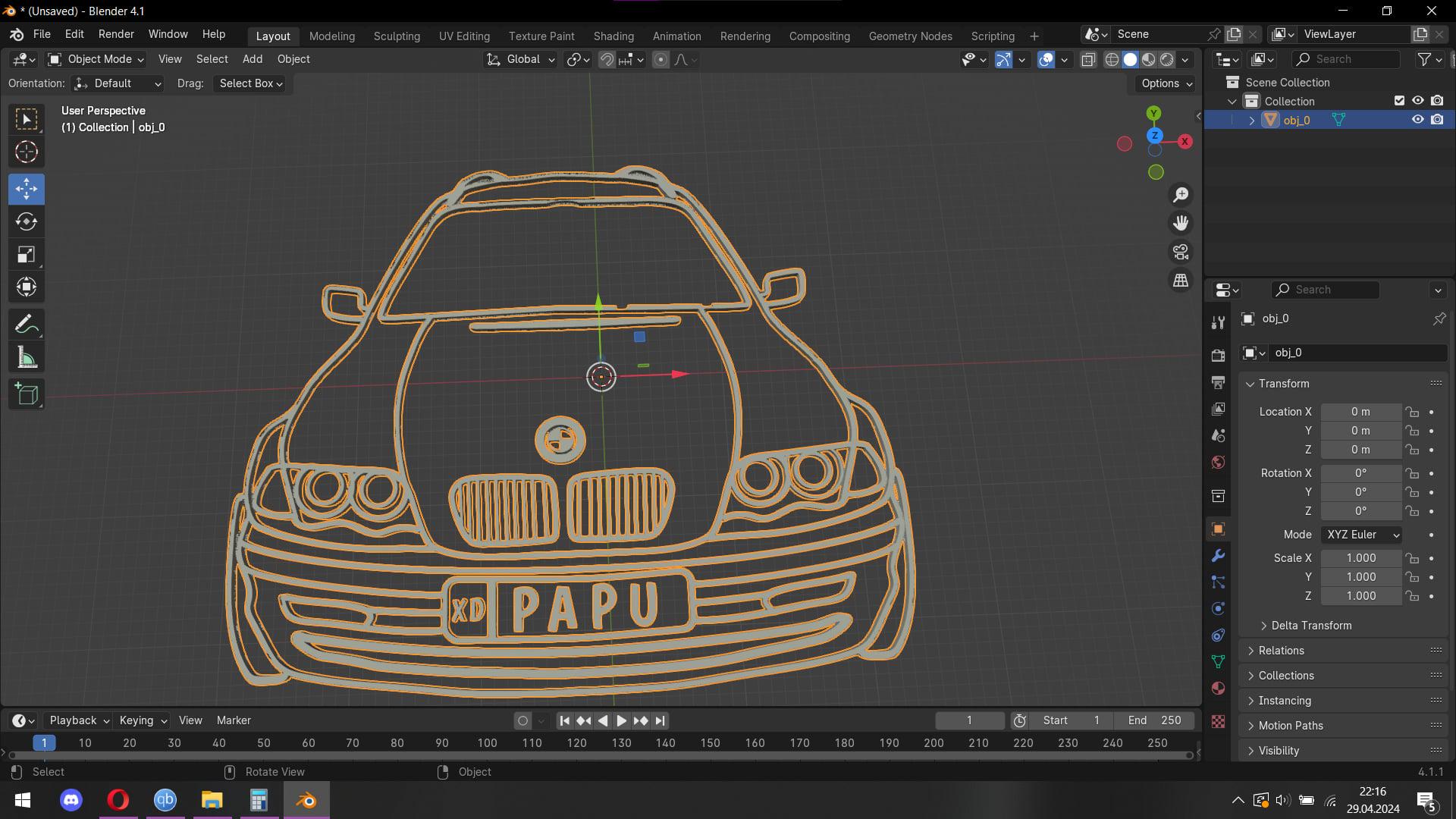Click the zoom magnifier icon near the navigation gizmo

point(1180,194)
